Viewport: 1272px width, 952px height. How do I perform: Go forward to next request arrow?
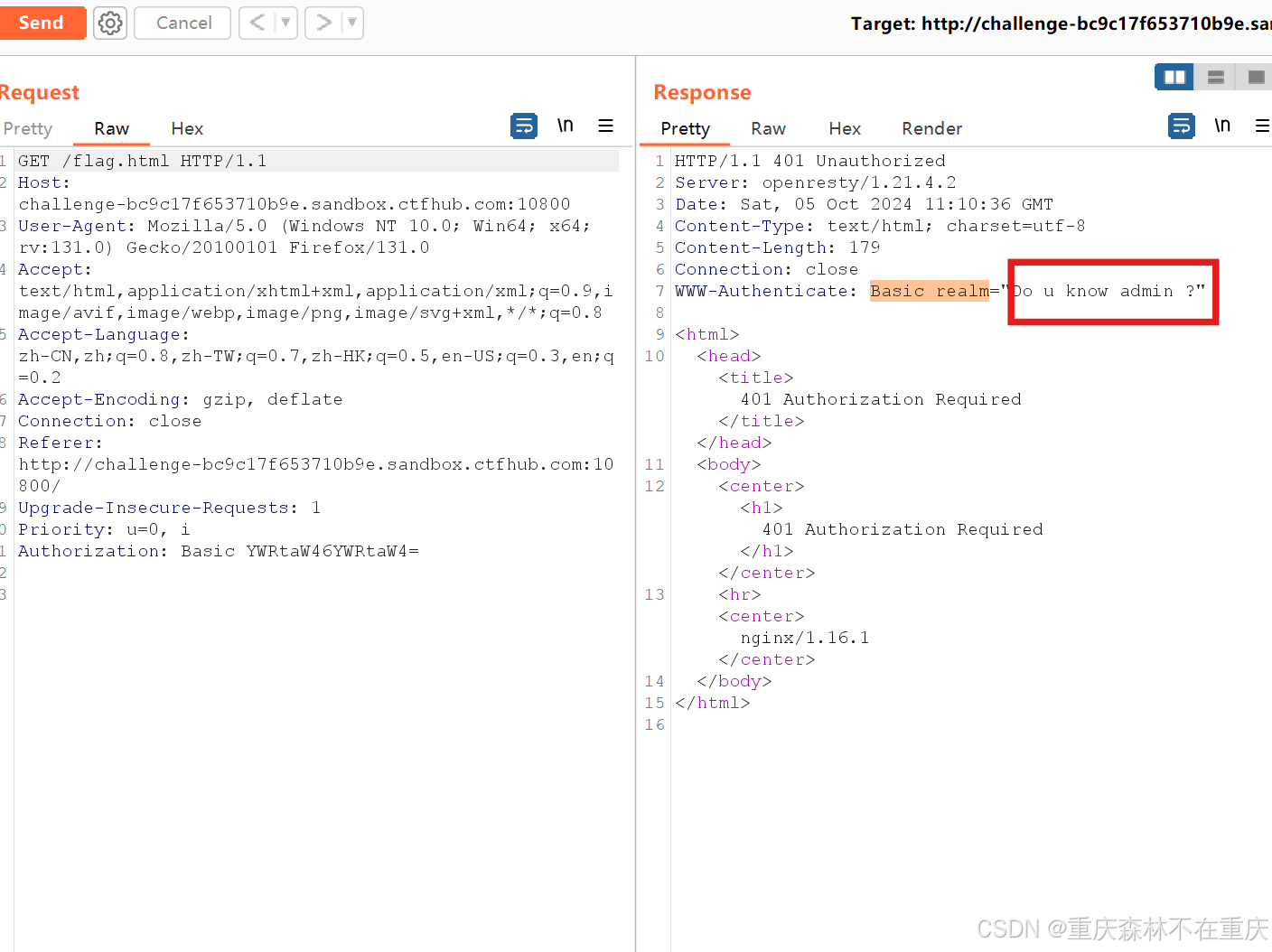(323, 23)
